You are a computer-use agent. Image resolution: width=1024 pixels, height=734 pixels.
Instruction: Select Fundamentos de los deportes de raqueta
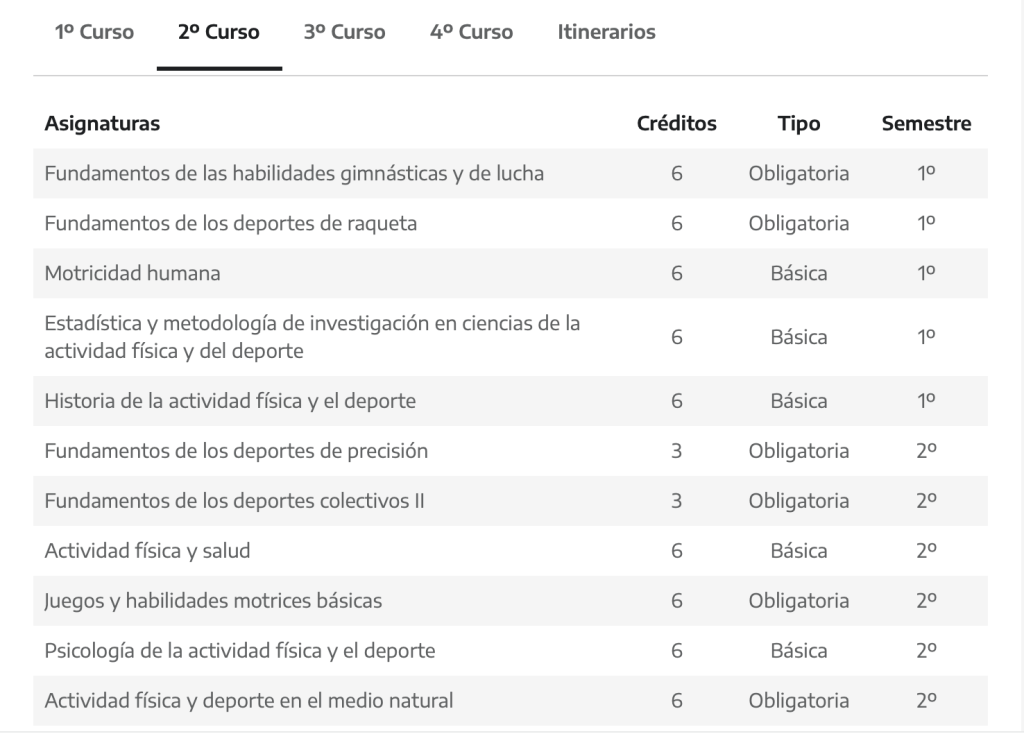[x=231, y=223]
